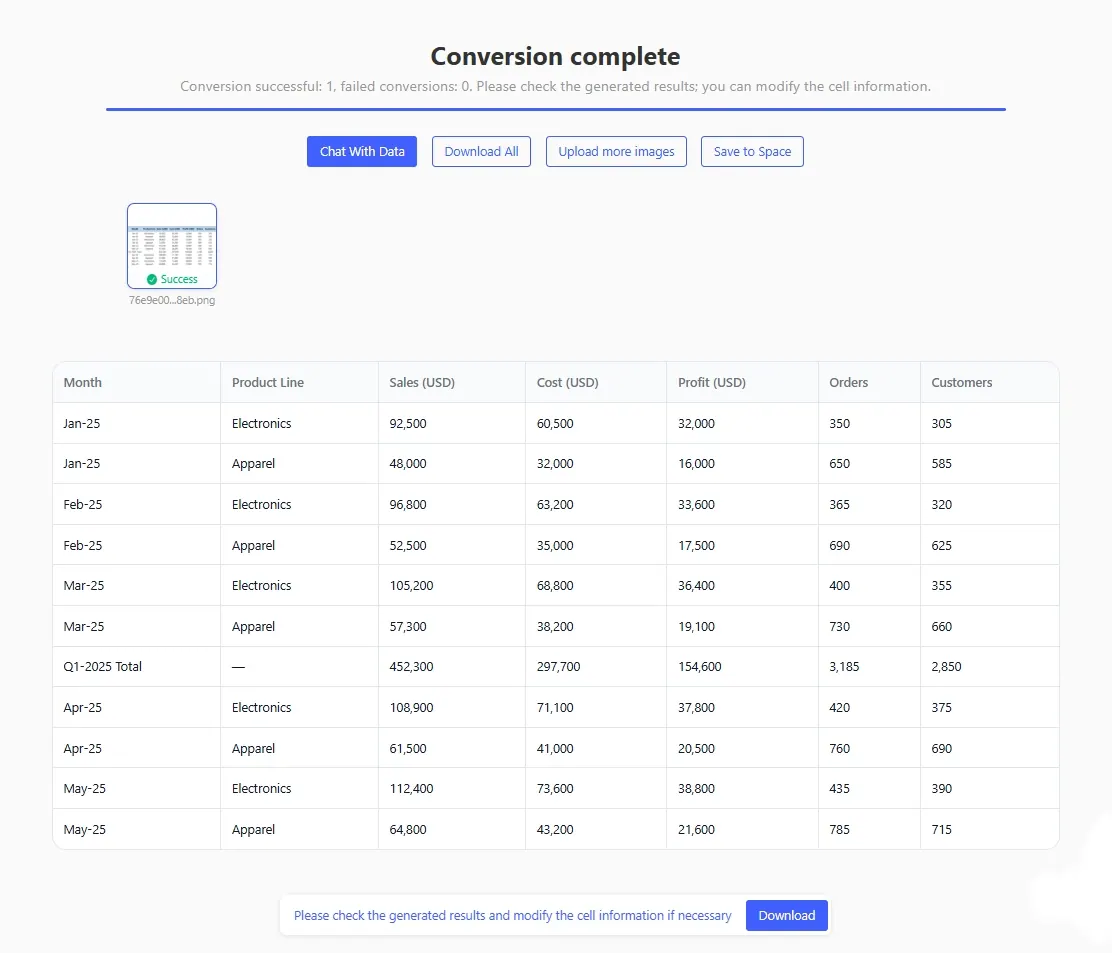Select the uploaded image thumbnail preview
Image resolution: width=1112 pixels, height=953 pixels.
pos(172,240)
